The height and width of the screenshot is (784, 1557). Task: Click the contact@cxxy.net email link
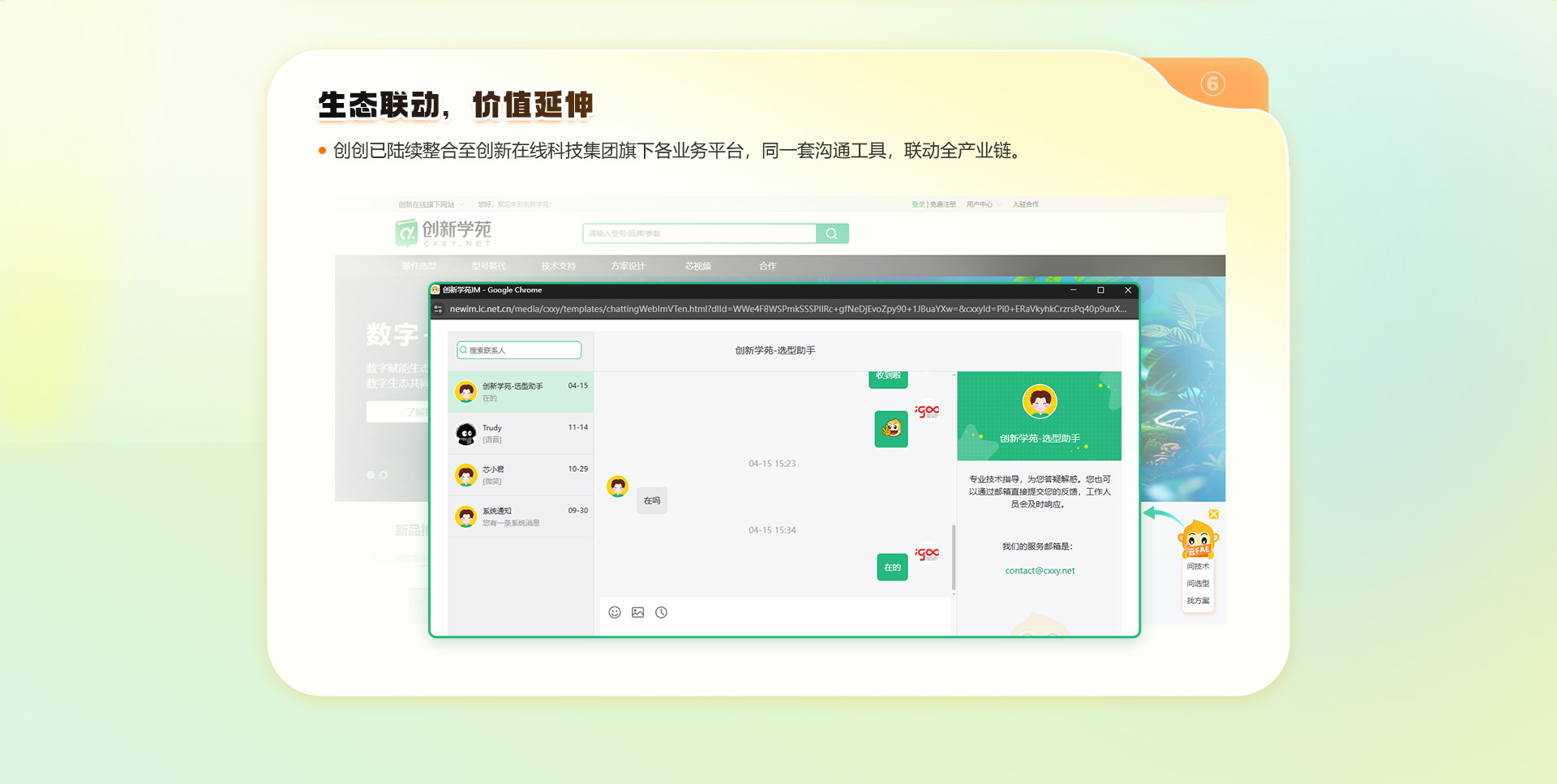pos(1040,571)
